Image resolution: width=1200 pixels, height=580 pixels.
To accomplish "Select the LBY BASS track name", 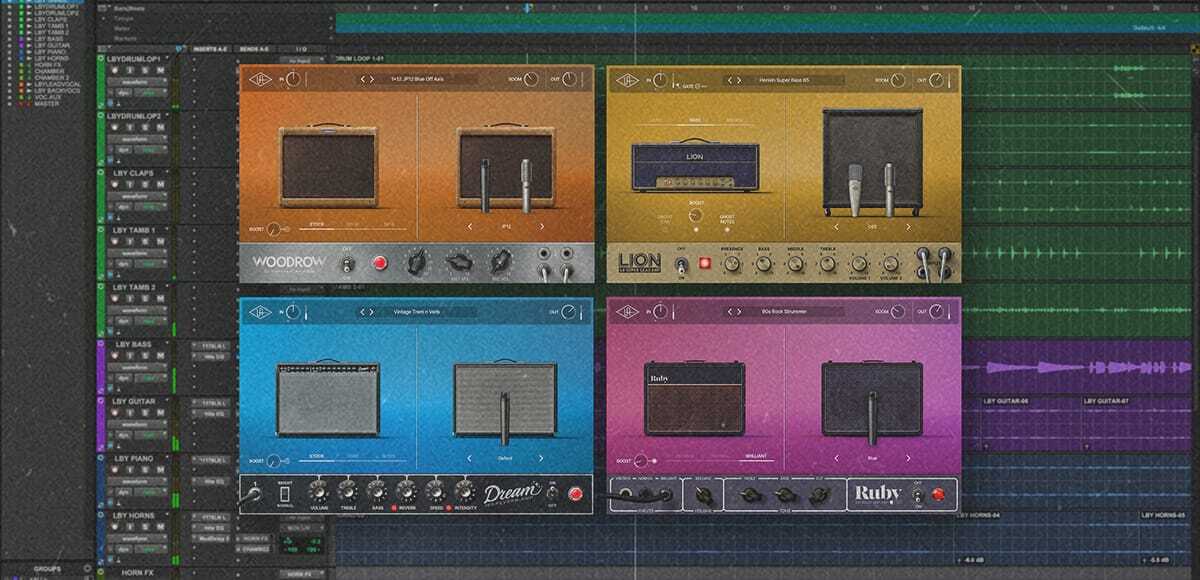I will click(x=133, y=344).
